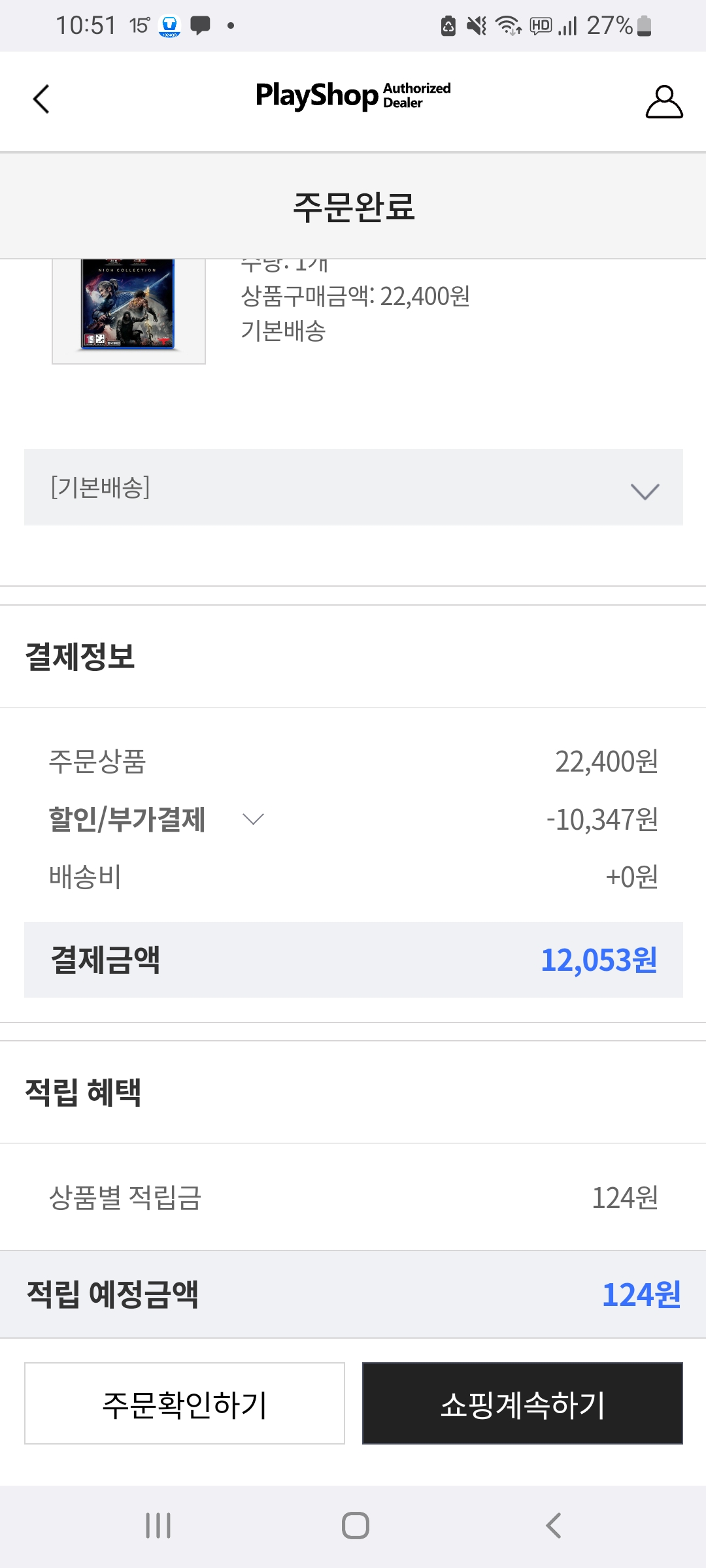This screenshot has height=1568, width=706.
Task: Tap the battery status icon
Action: (x=644, y=25)
